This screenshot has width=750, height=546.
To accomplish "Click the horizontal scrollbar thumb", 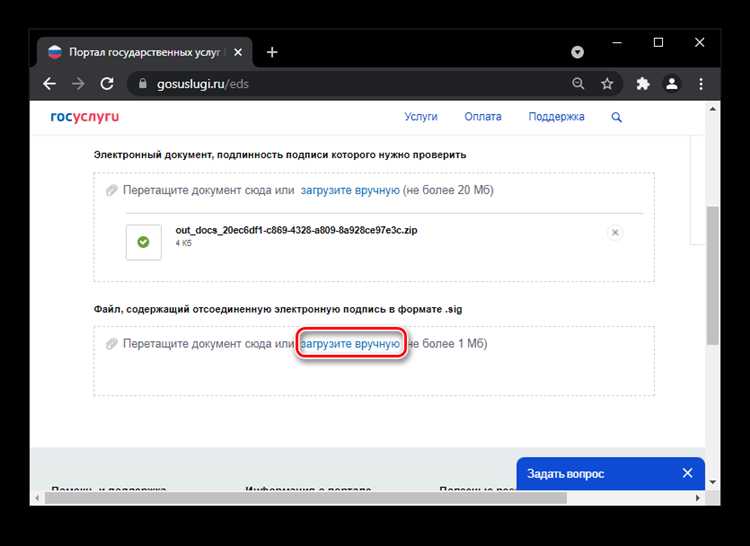I will point(306,498).
